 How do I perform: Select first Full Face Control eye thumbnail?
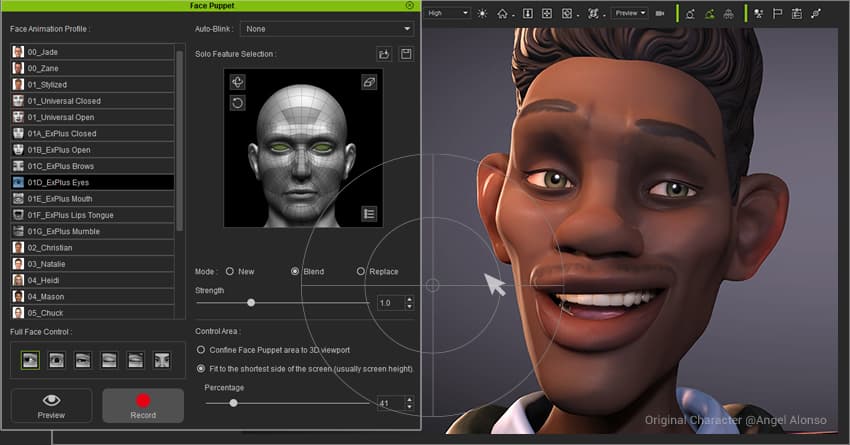pos(30,360)
